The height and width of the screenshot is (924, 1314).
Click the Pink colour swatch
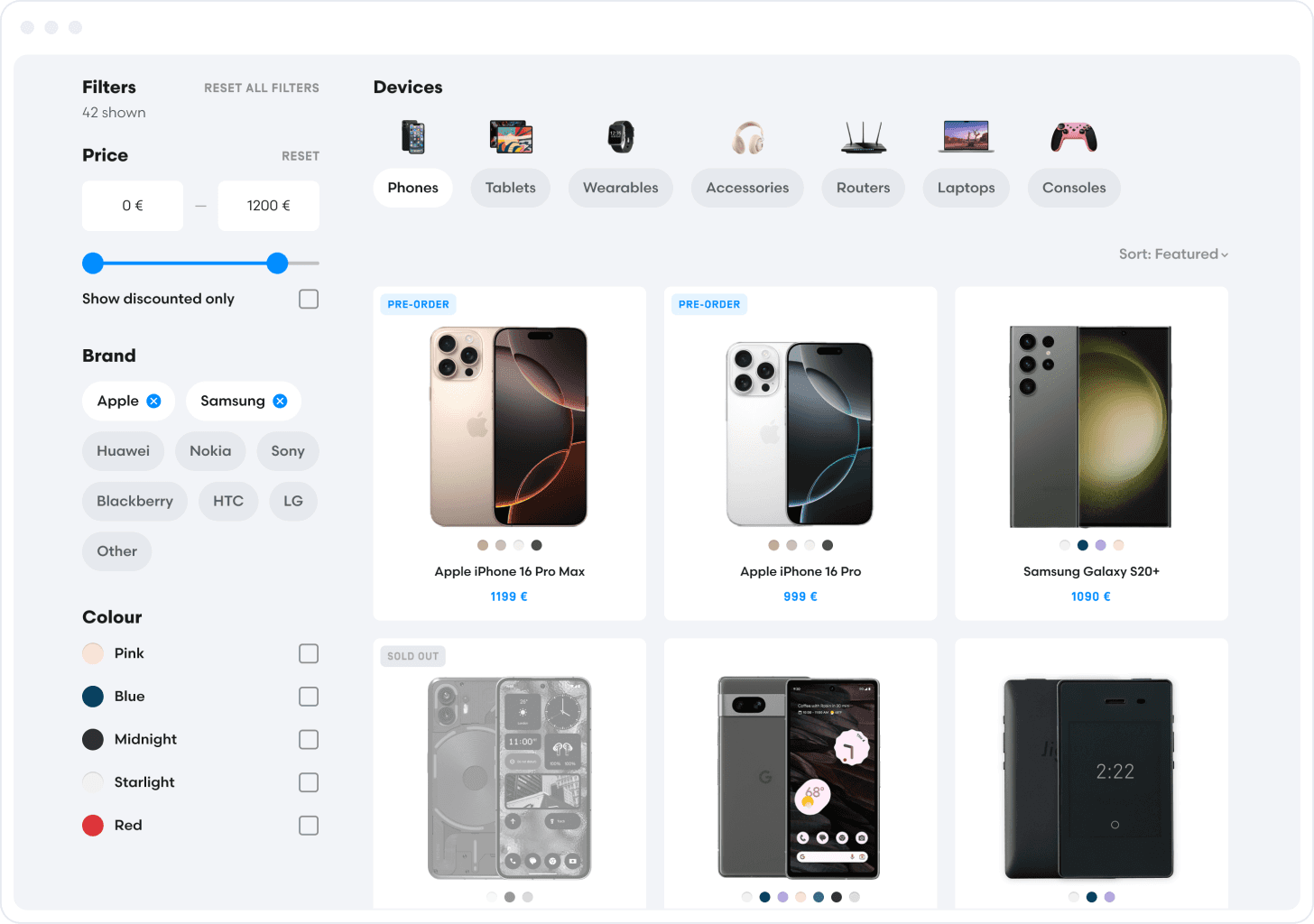pos(93,653)
